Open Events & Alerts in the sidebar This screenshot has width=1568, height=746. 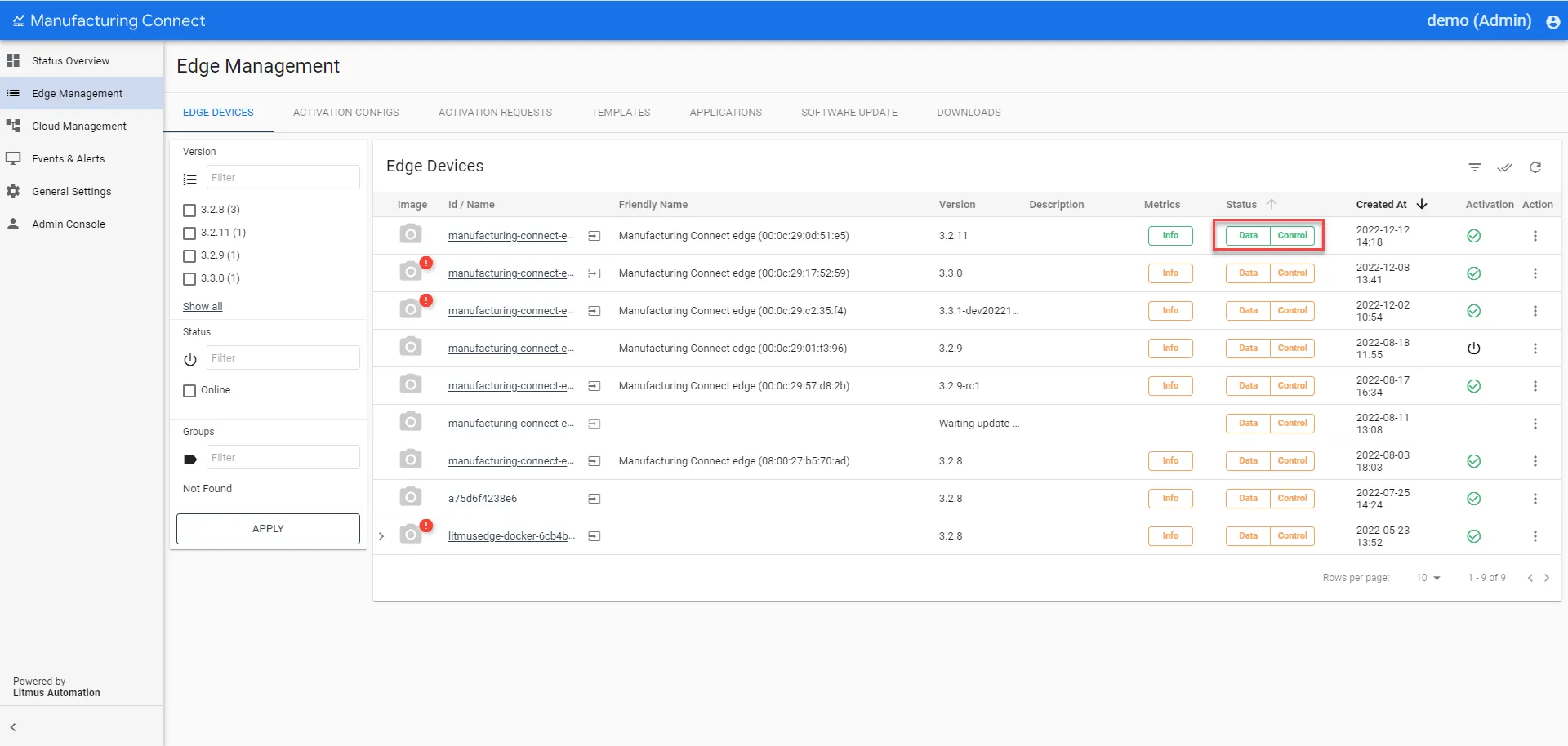82,159
